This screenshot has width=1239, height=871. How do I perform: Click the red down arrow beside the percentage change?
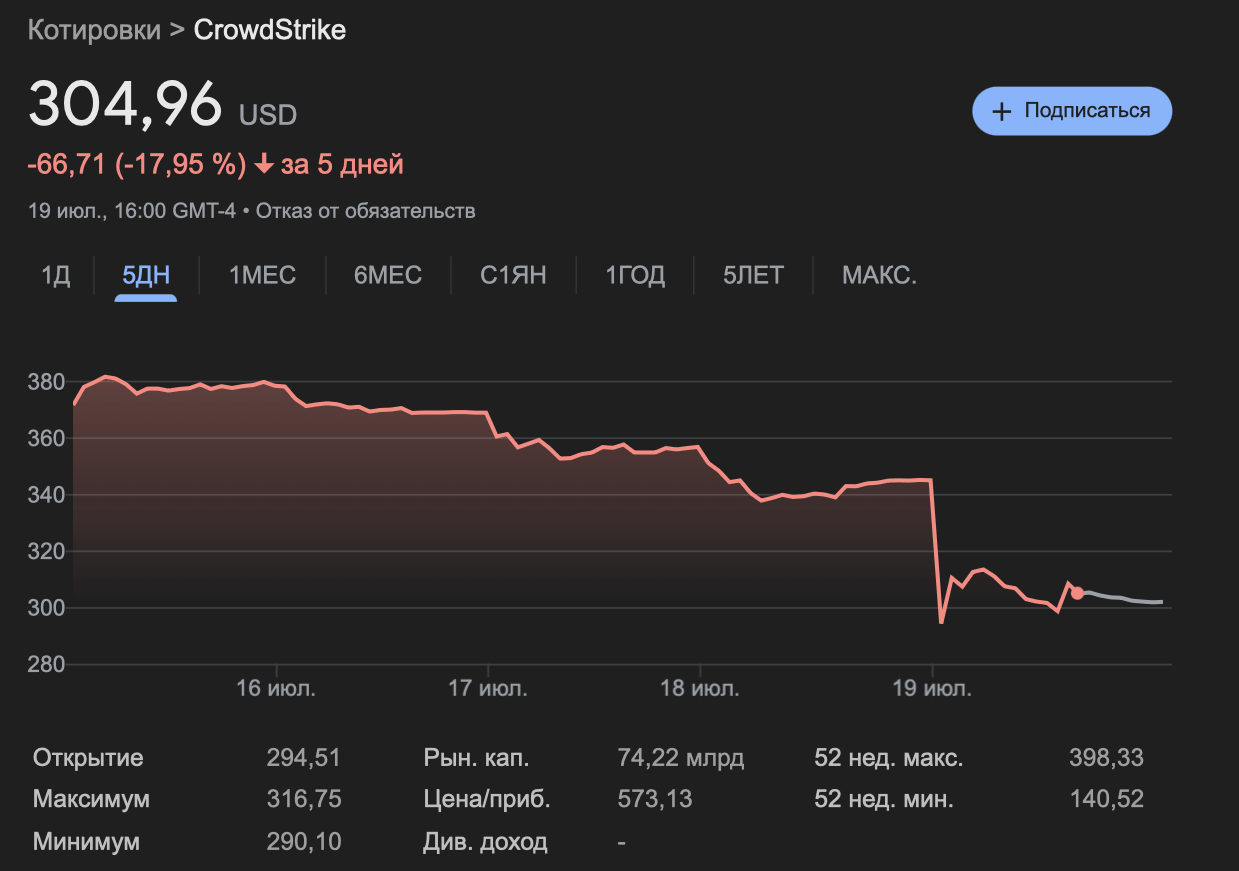click(x=264, y=165)
